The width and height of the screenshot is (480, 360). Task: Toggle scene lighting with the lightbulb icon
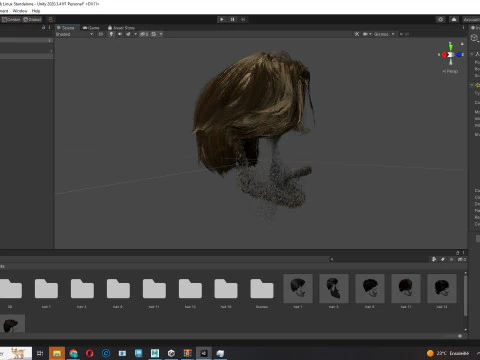tap(111, 34)
